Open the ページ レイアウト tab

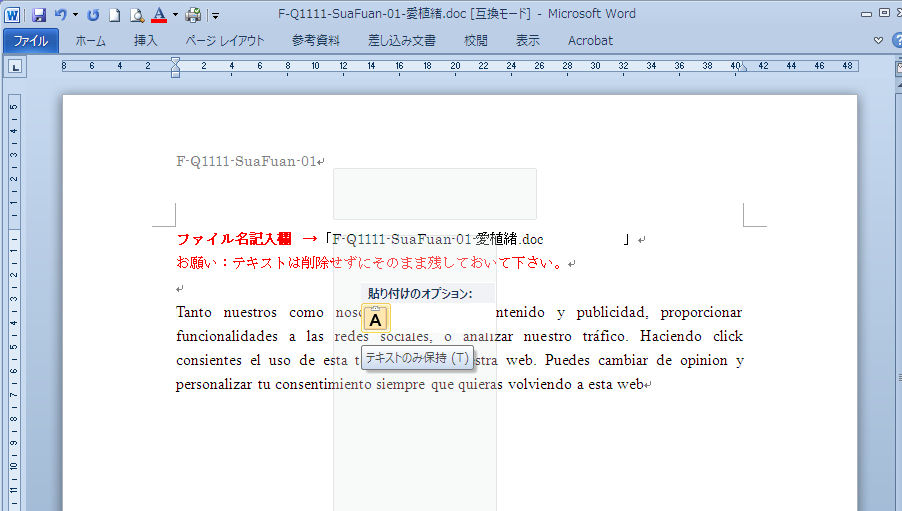pos(225,41)
